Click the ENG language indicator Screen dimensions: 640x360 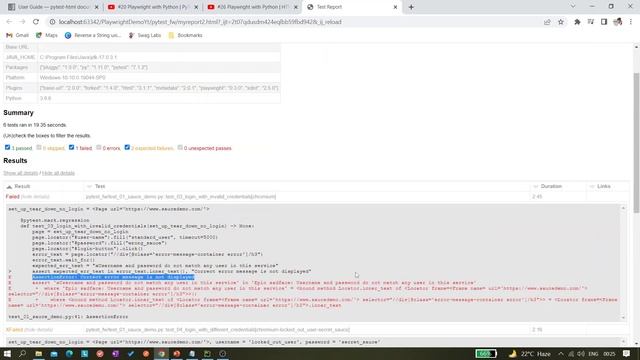point(593,353)
